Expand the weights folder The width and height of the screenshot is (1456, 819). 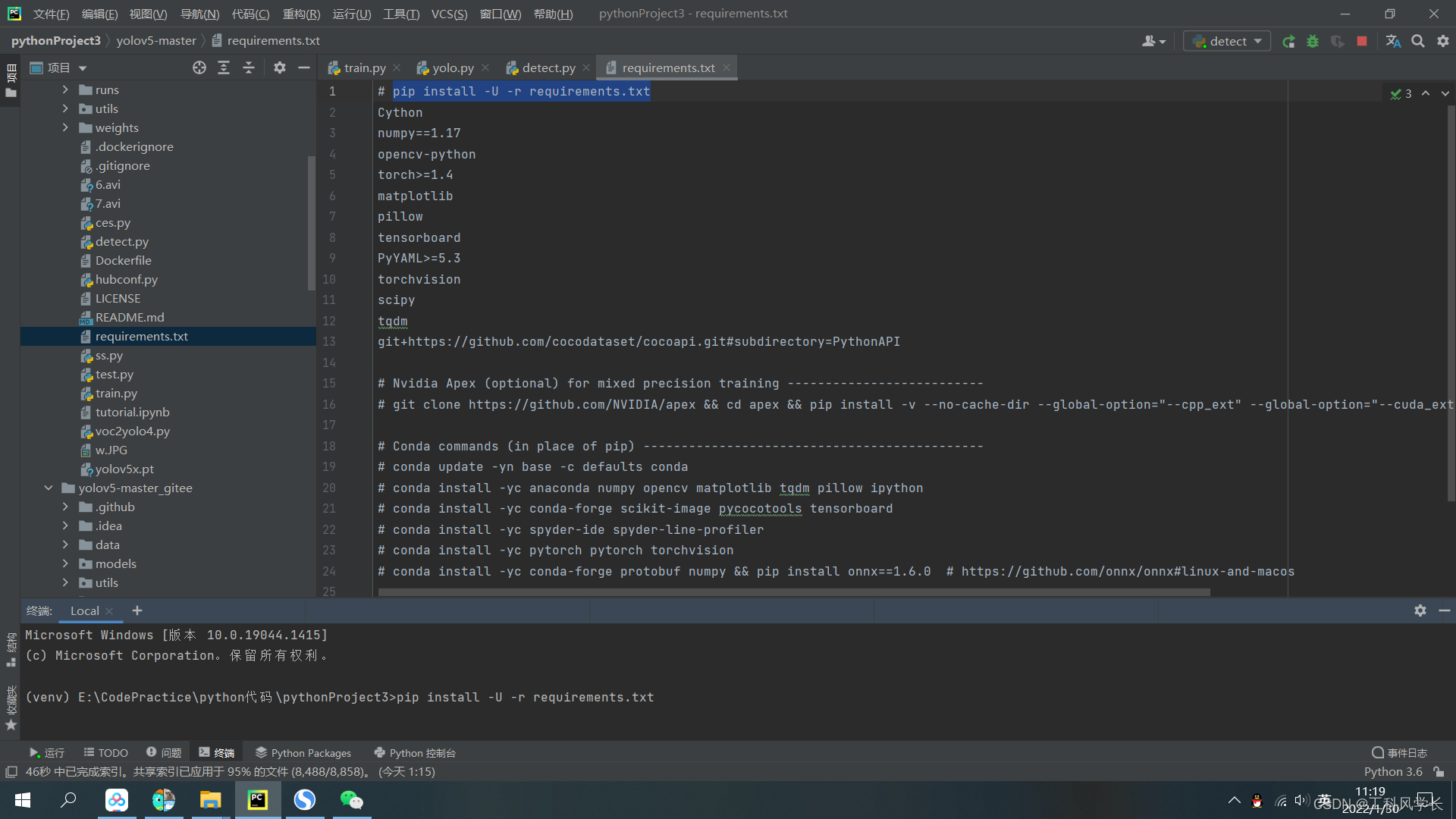coord(65,127)
